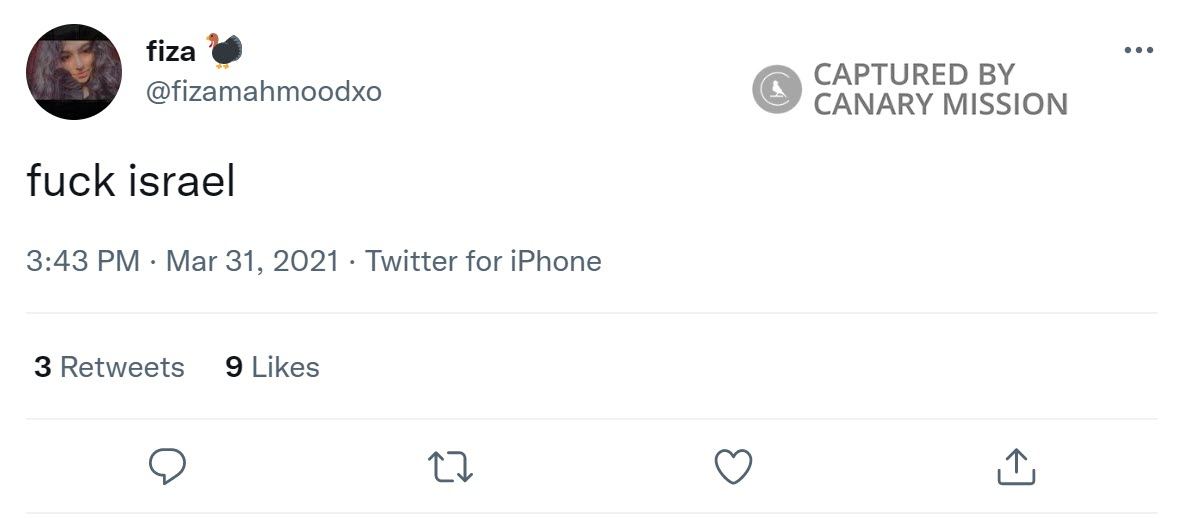Open the @fizamahmoodxo handle link
Viewport: 1178px width, 518px height.
point(264,92)
